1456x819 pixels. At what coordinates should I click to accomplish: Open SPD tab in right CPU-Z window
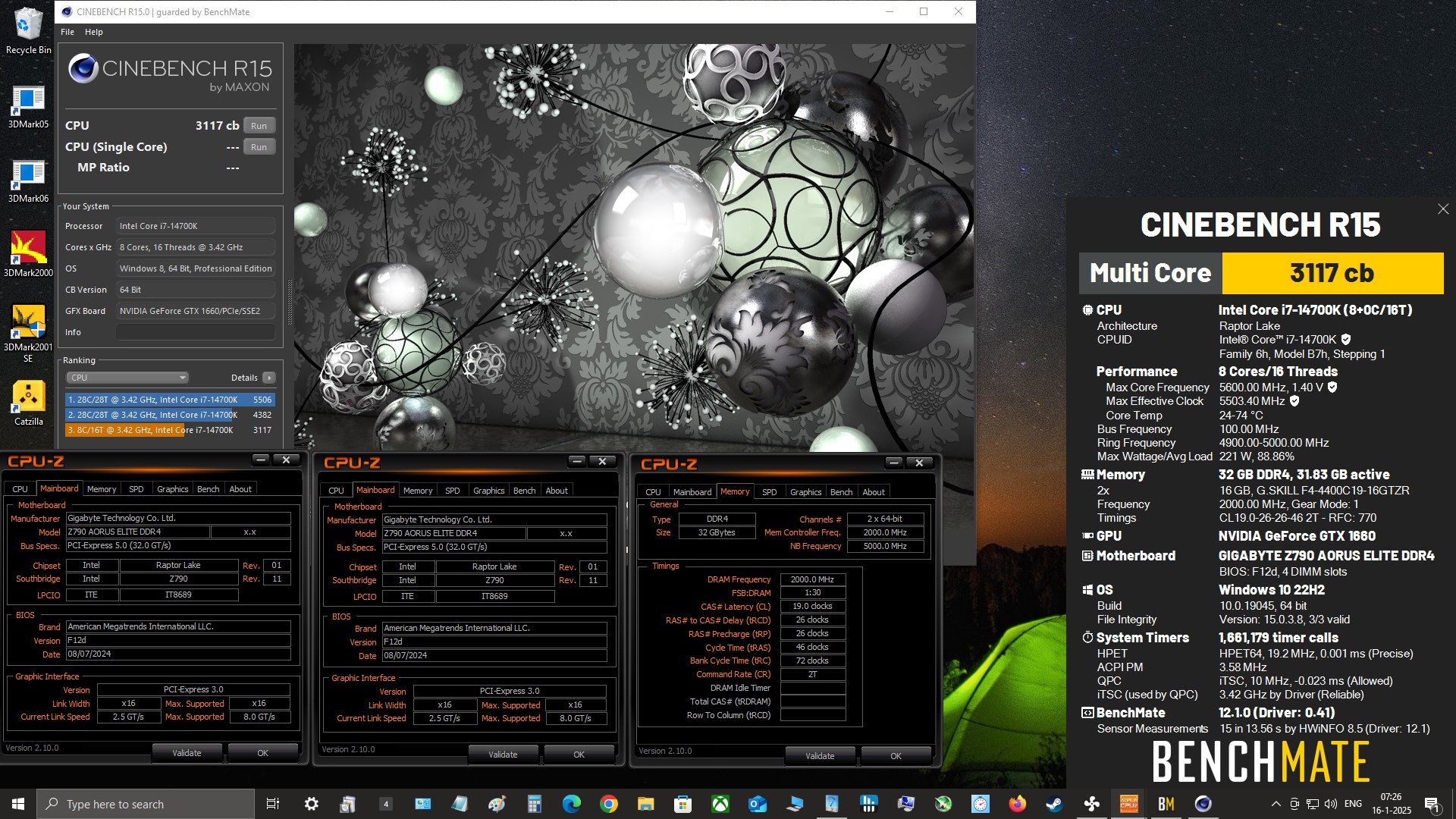click(x=770, y=492)
